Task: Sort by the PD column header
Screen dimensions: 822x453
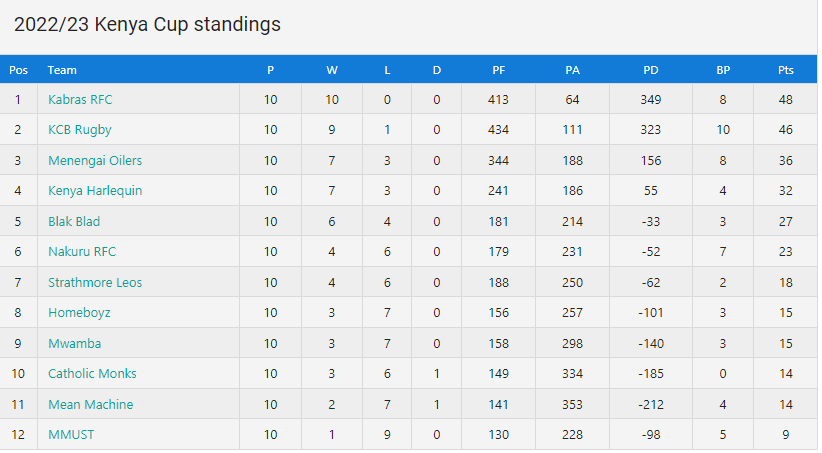Action: pos(651,70)
